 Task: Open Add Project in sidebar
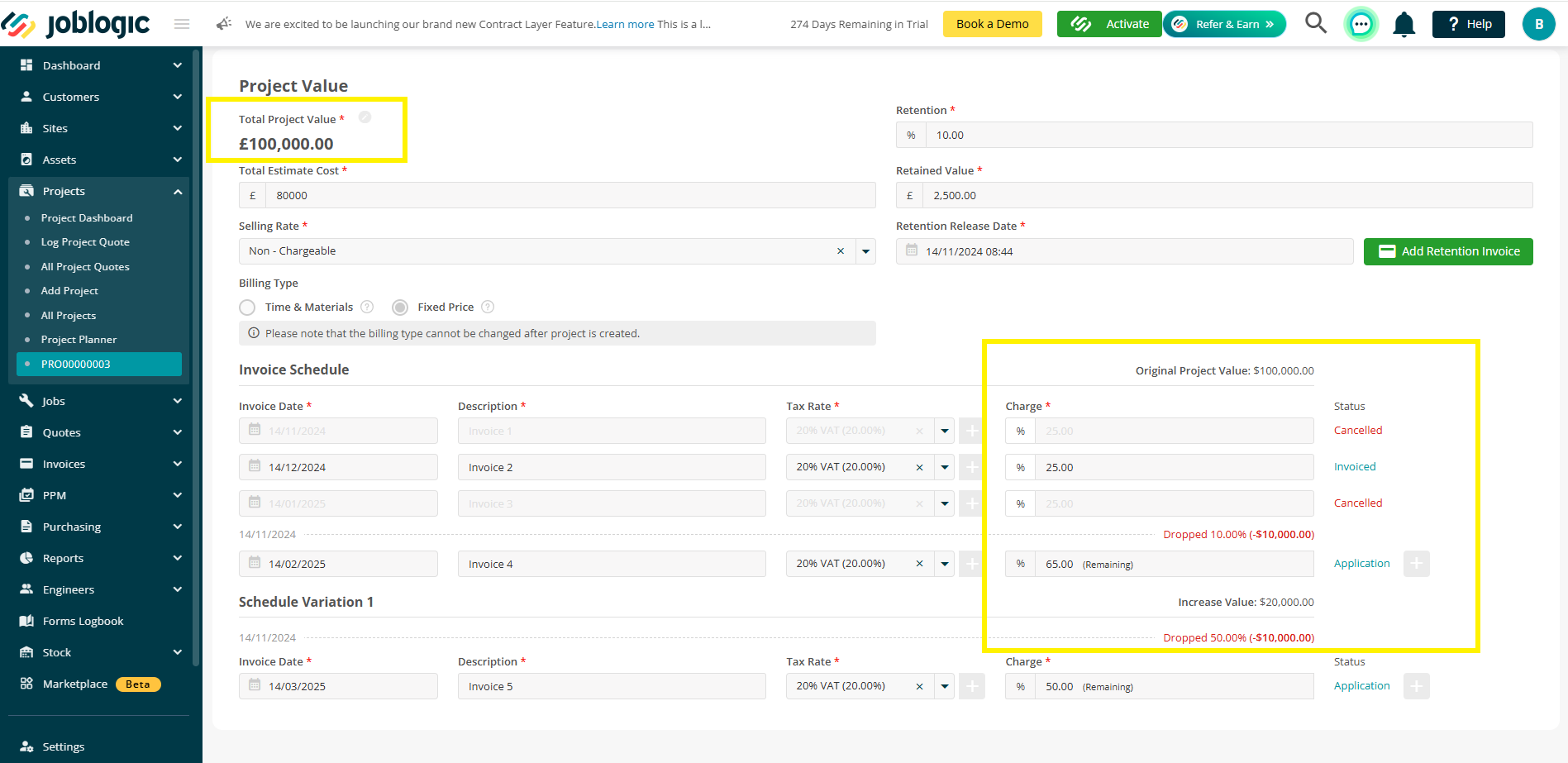pyautogui.click(x=69, y=291)
